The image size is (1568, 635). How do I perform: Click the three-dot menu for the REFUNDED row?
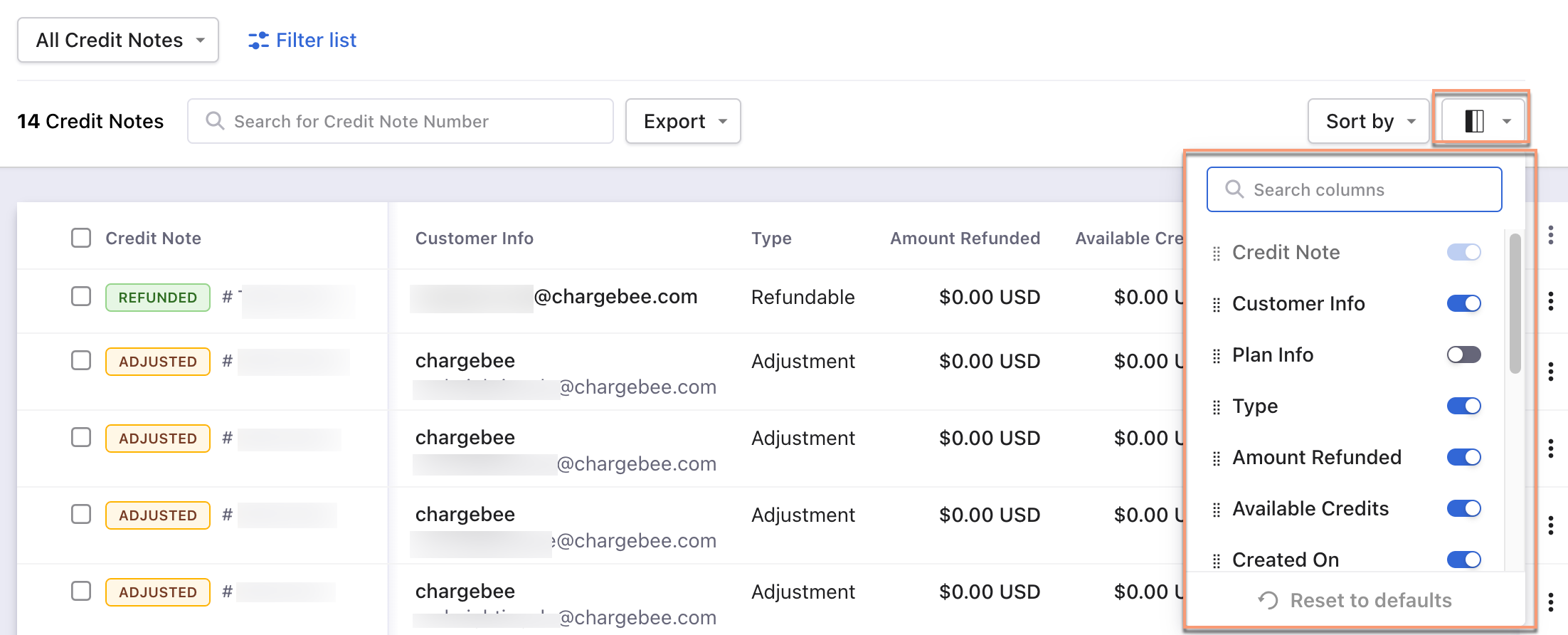point(1550,301)
